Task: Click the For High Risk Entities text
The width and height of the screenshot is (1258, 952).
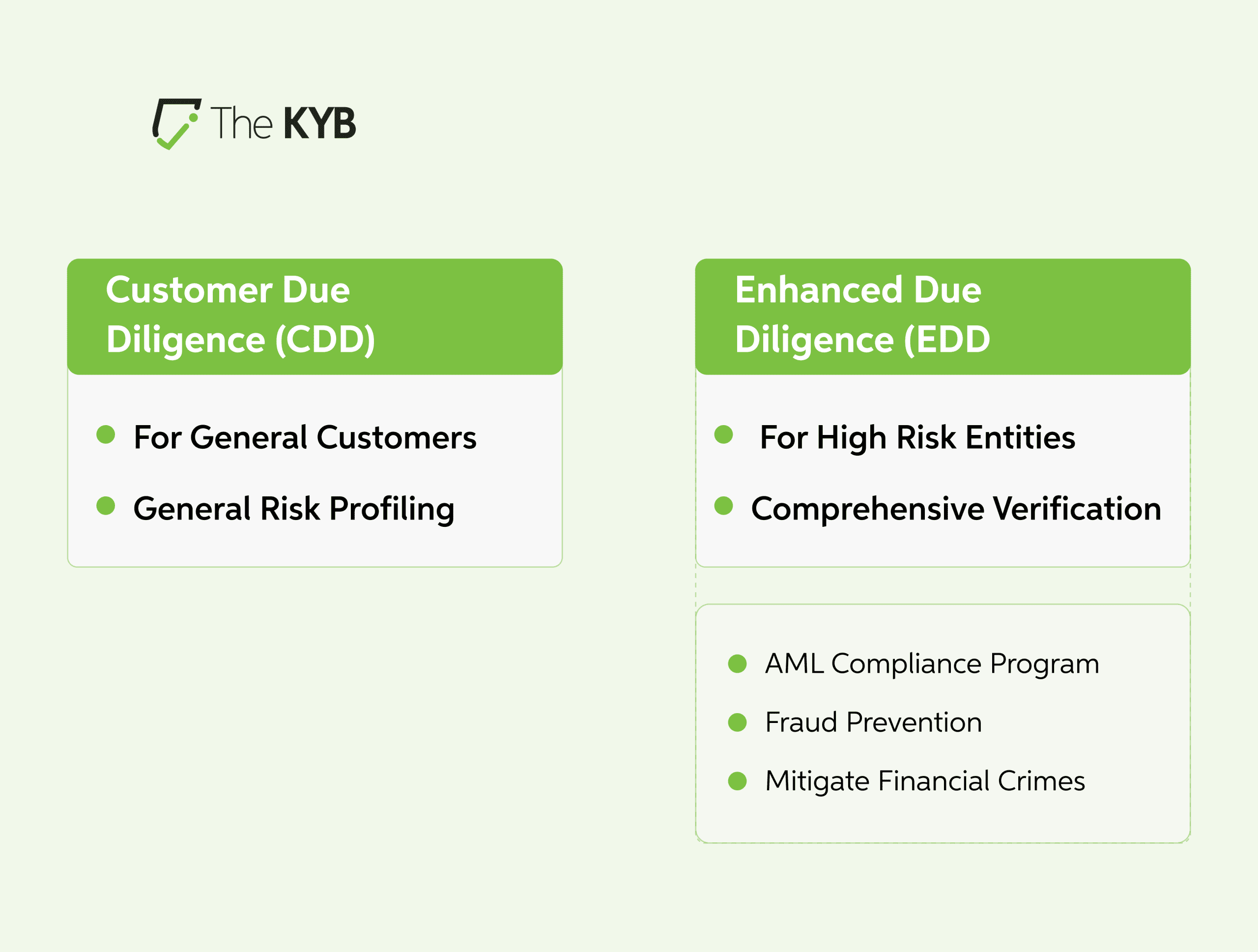Action: click(918, 438)
